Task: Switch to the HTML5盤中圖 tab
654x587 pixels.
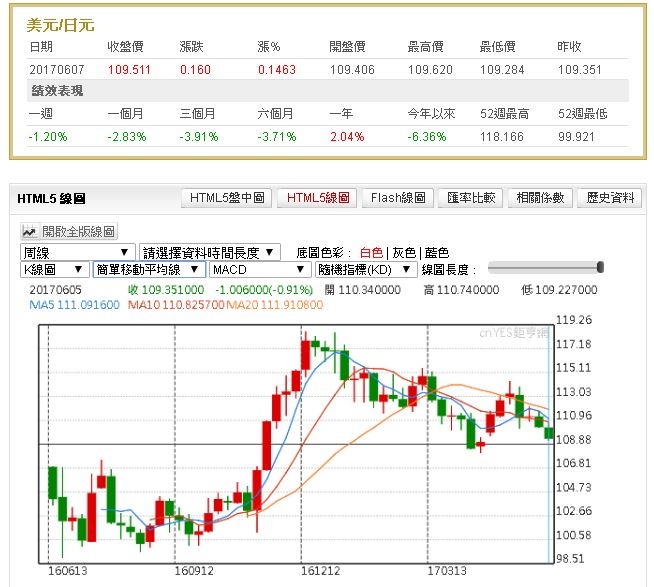Action: pyautogui.click(x=227, y=198)
